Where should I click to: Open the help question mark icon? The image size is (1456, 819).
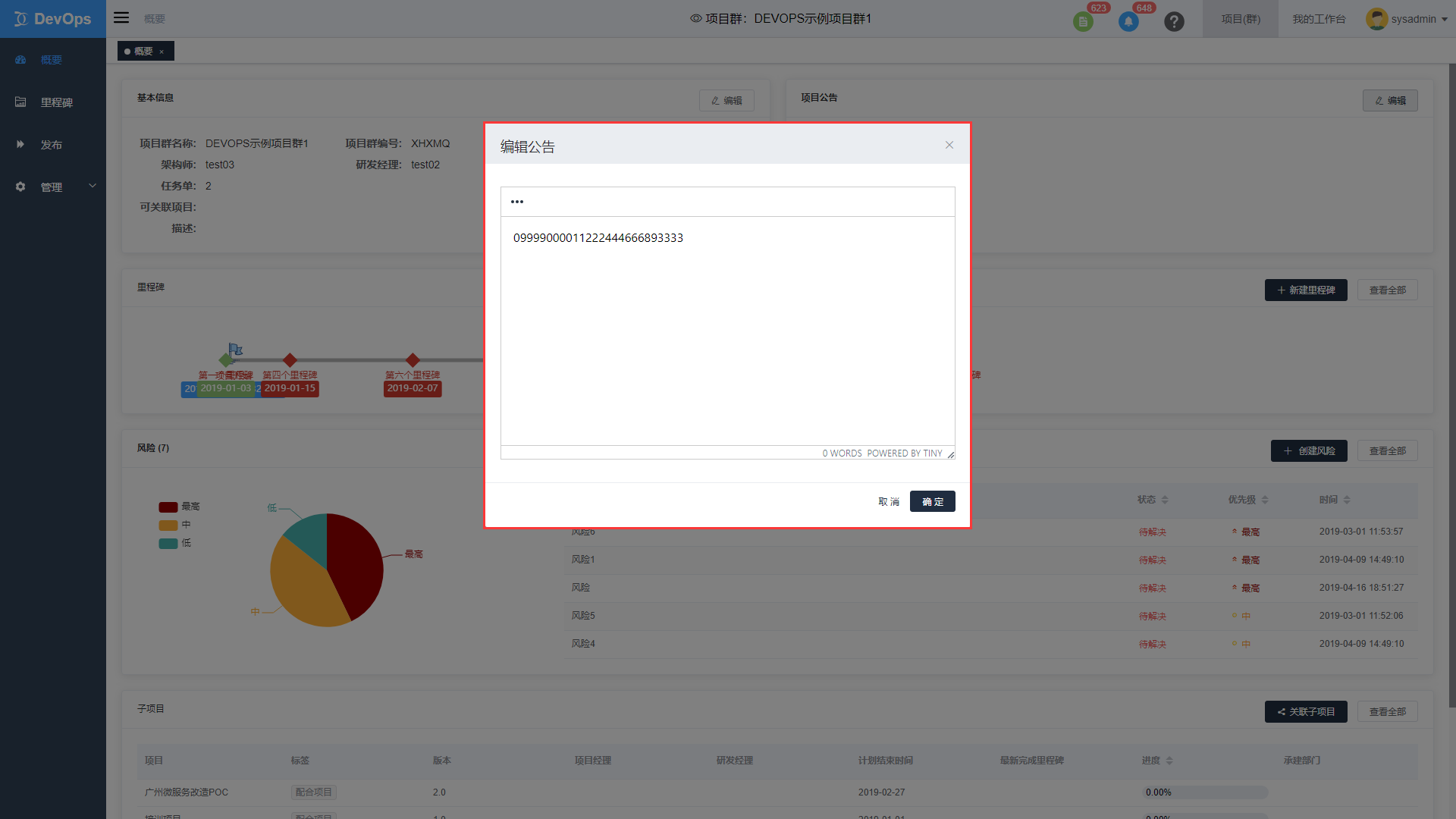pos(1174,21)
